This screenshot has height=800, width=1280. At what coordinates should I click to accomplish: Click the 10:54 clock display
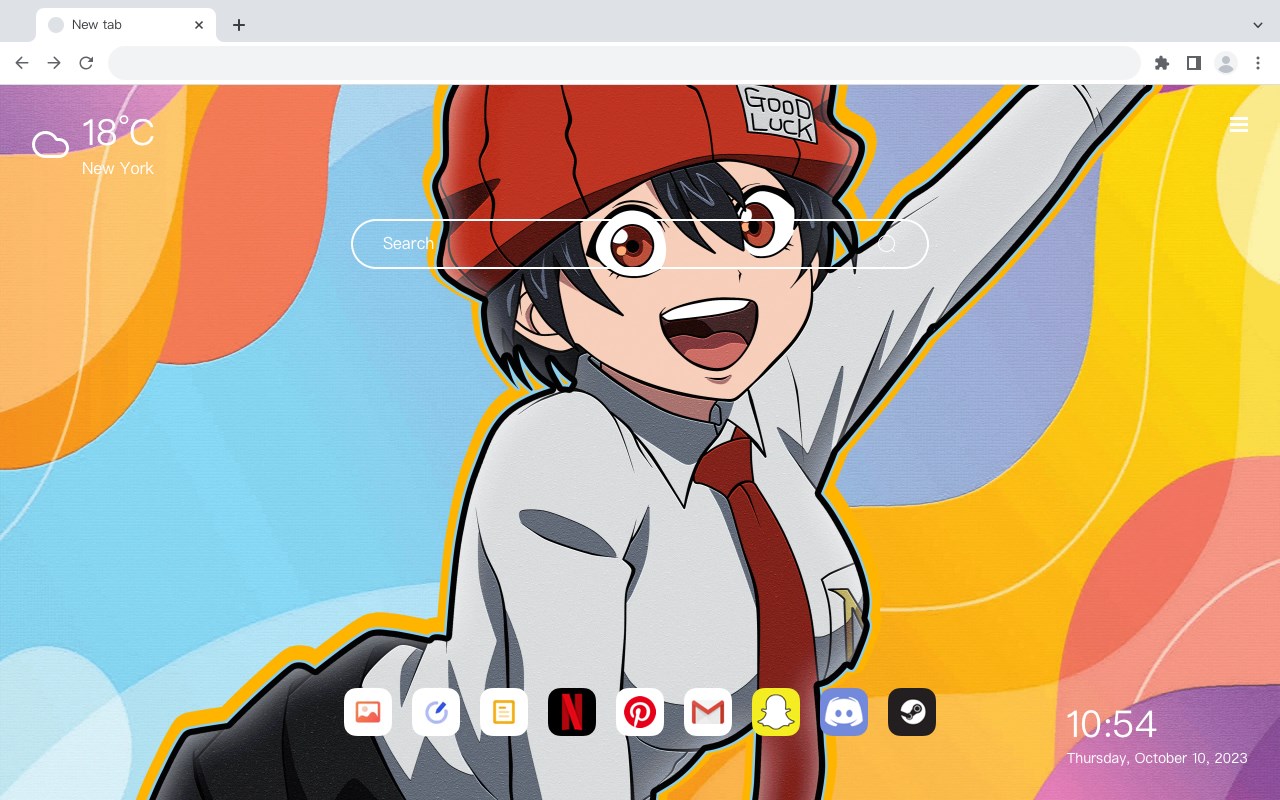click(x=1111, y=724)
